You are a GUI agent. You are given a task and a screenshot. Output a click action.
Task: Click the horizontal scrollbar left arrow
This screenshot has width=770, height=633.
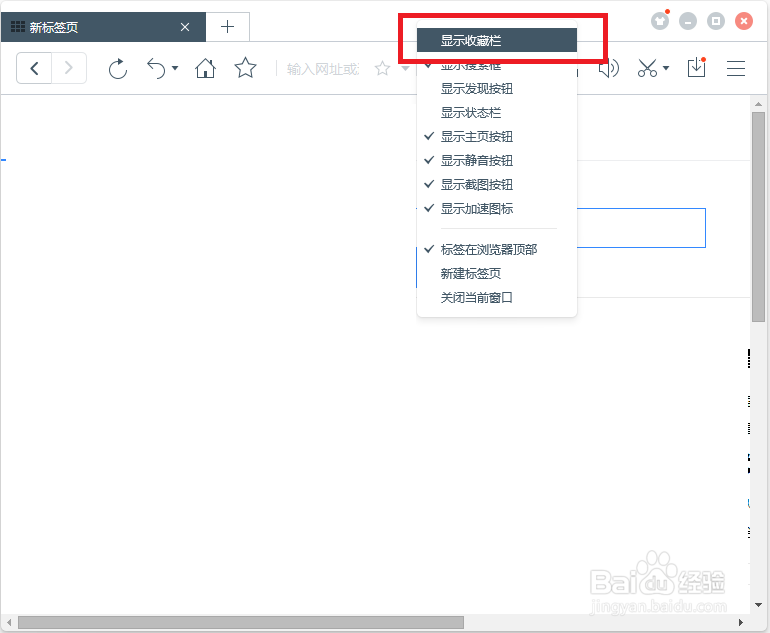(9, 622)
